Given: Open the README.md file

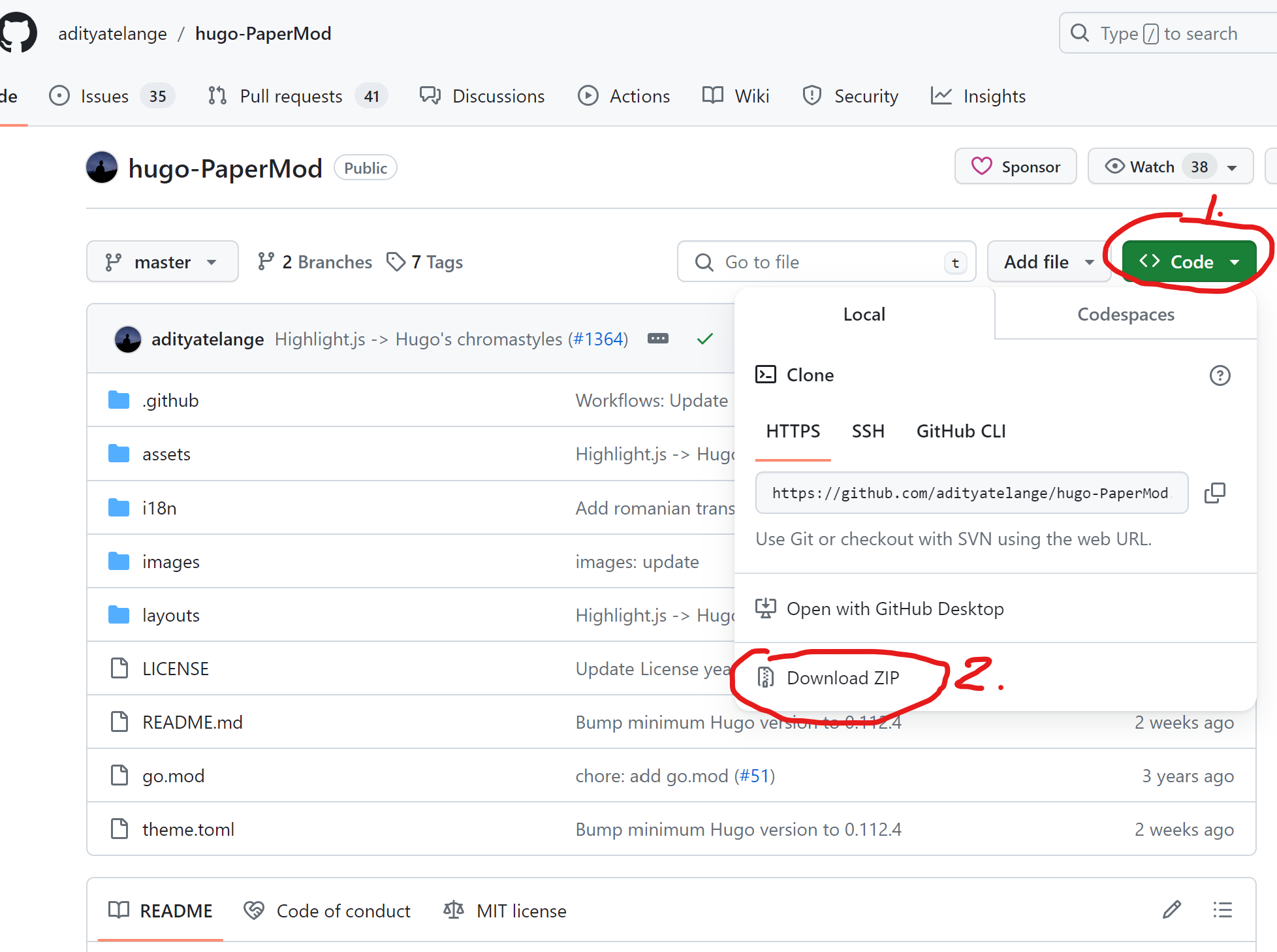Looking at the screenshot, I should click(x=193, y=722).
